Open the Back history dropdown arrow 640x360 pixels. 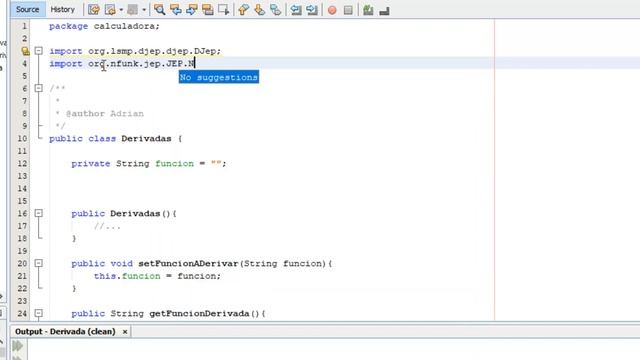[121, 10]
